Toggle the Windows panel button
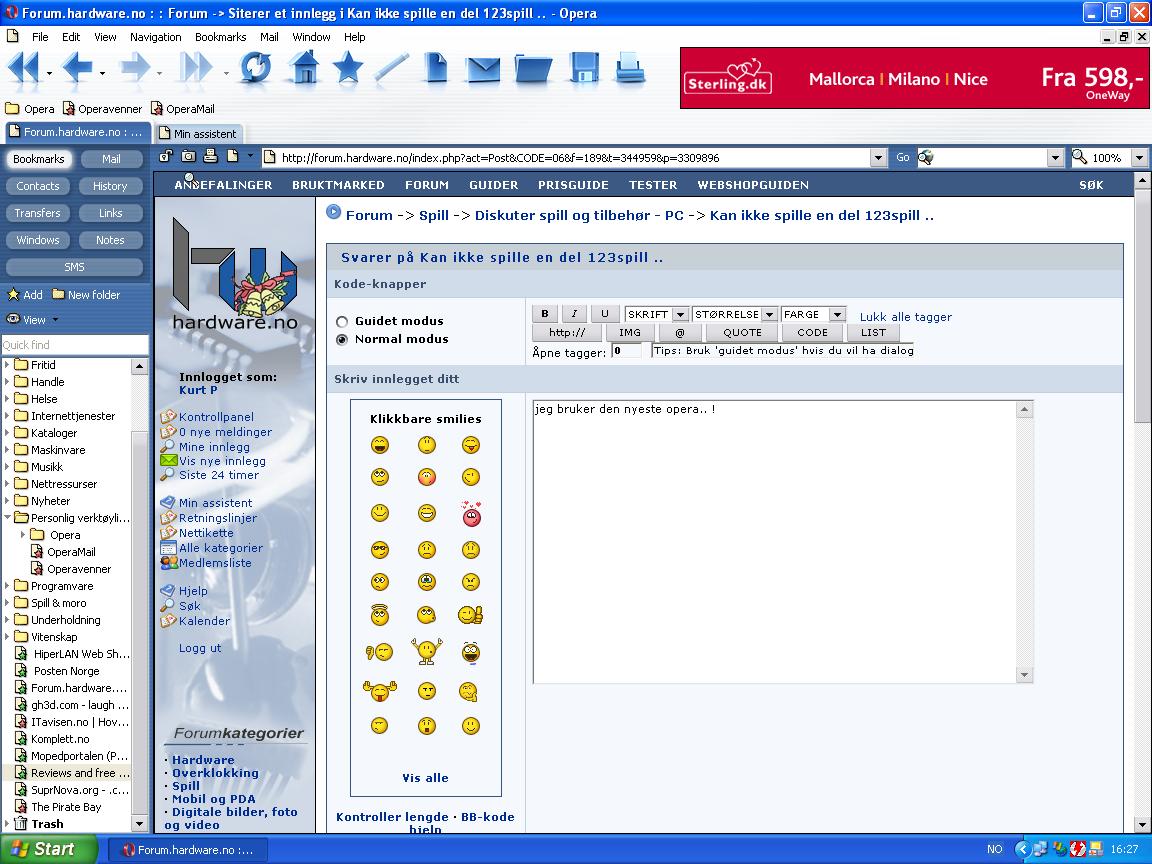This screenshot has width=1152, height=864. (x=38, y=240)
